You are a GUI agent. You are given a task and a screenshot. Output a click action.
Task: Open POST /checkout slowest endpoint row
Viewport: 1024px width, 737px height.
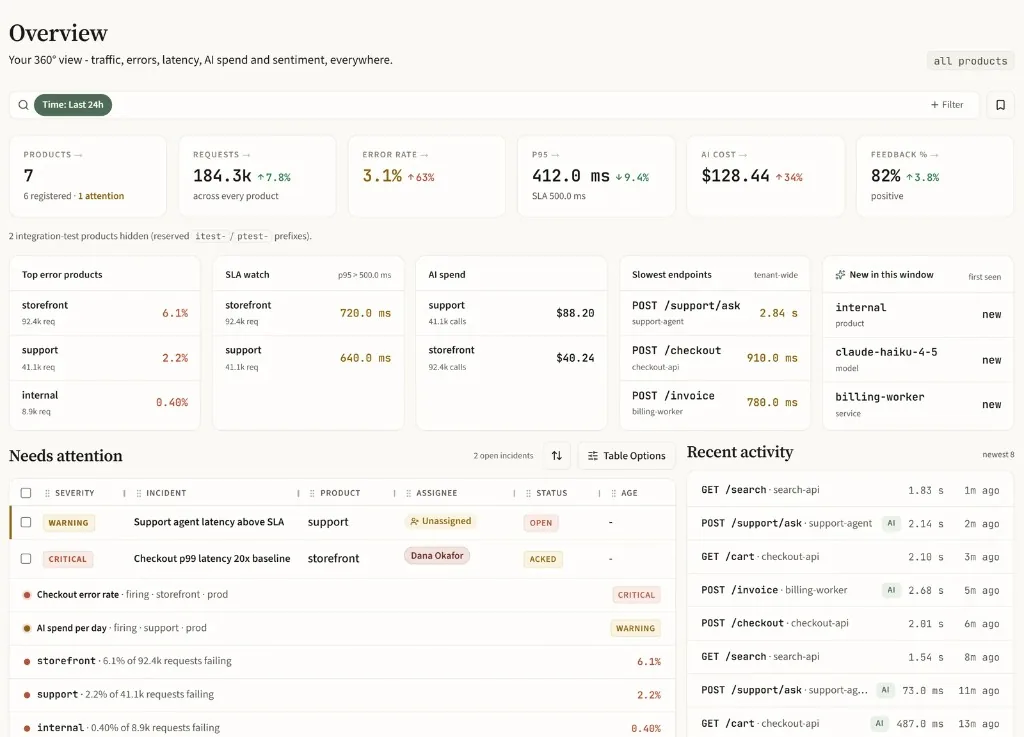pyautogui.click(x=714, y=358)
